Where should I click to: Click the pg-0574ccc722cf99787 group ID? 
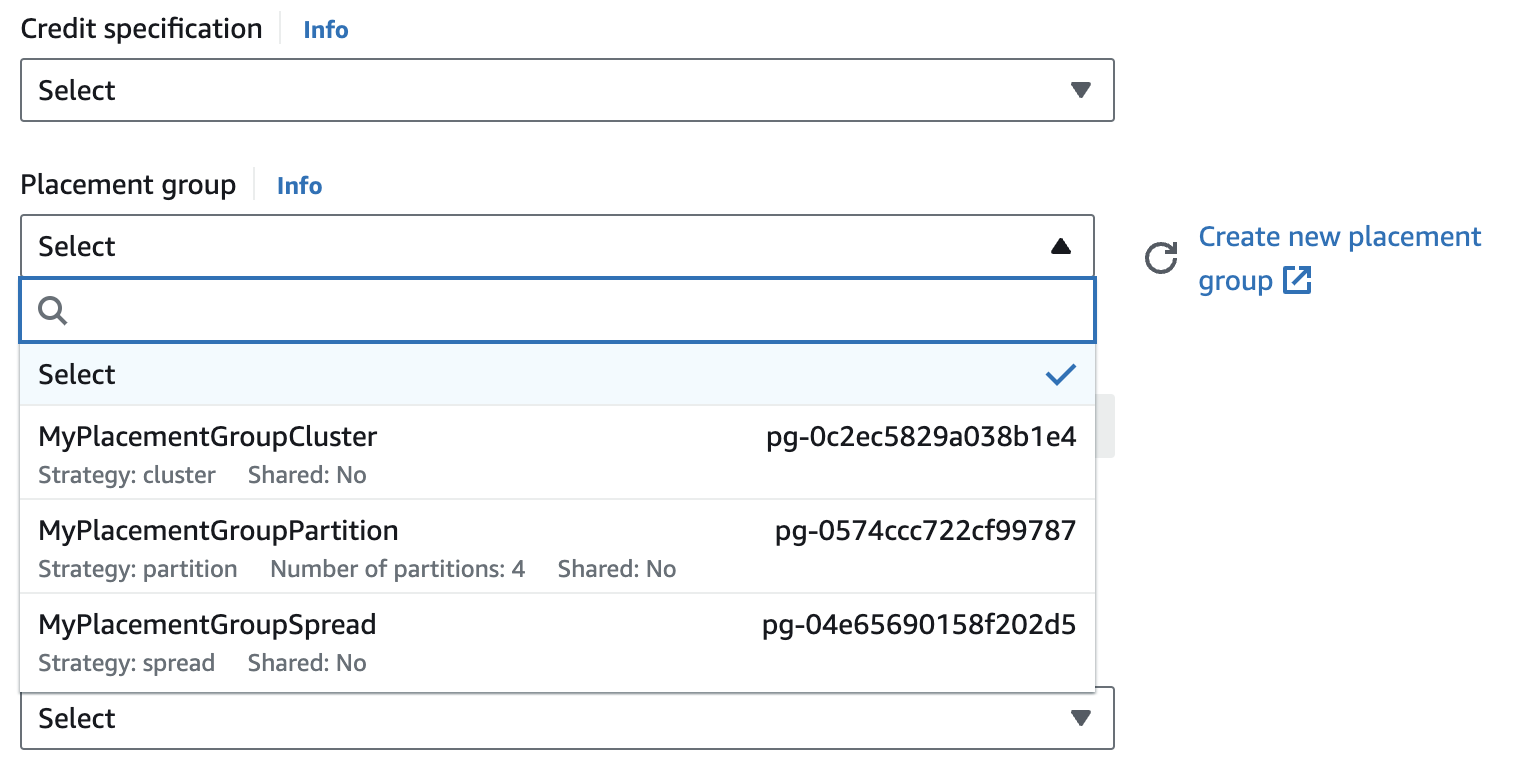925,531
